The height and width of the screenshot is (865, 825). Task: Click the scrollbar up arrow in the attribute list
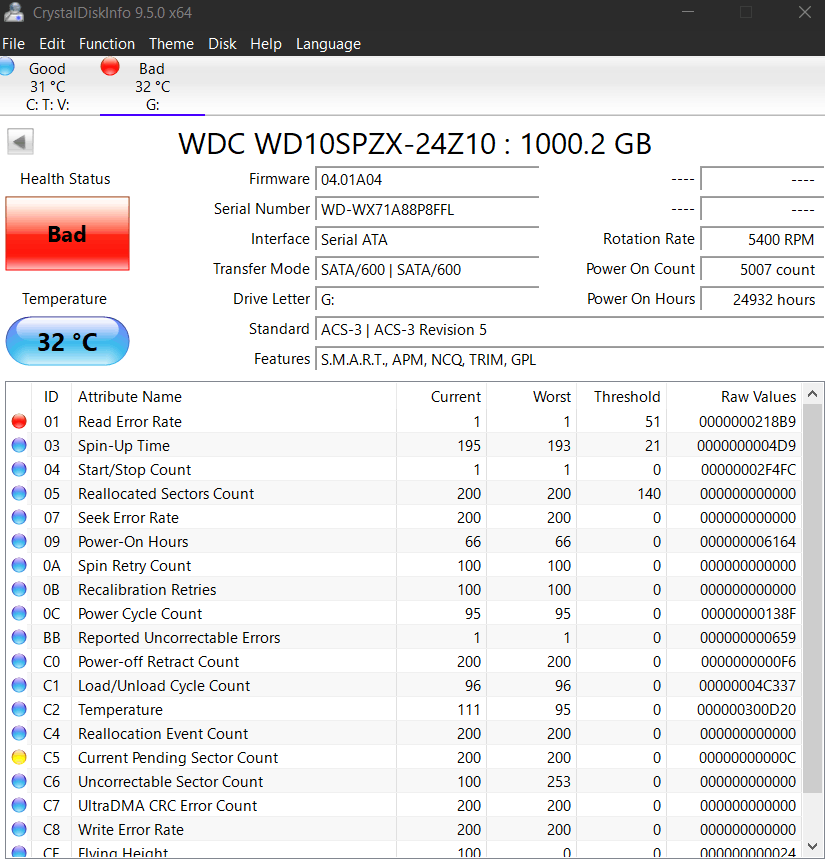pos(812,393)
